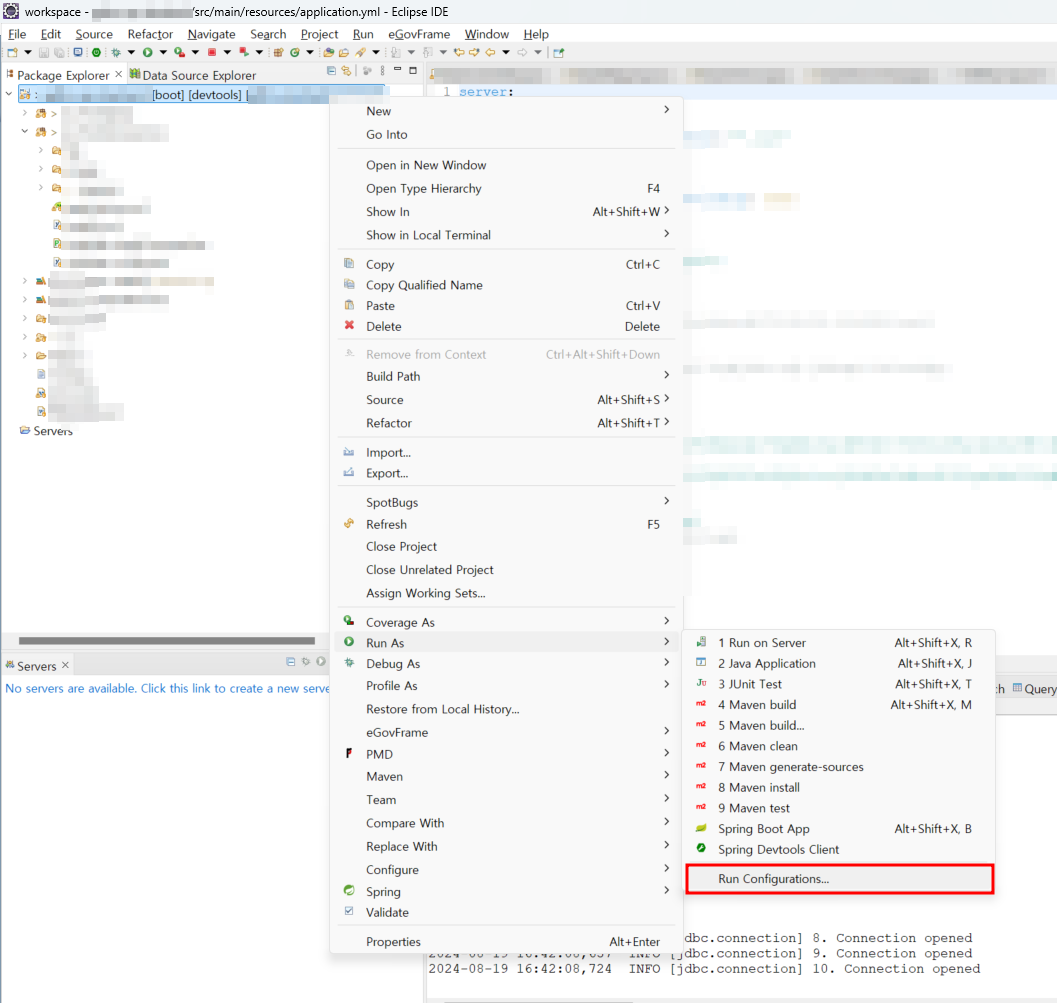Select Spring Devtools Client
The width and height of the screenshot is (1057, 1003).
click(x=839, y=849)
